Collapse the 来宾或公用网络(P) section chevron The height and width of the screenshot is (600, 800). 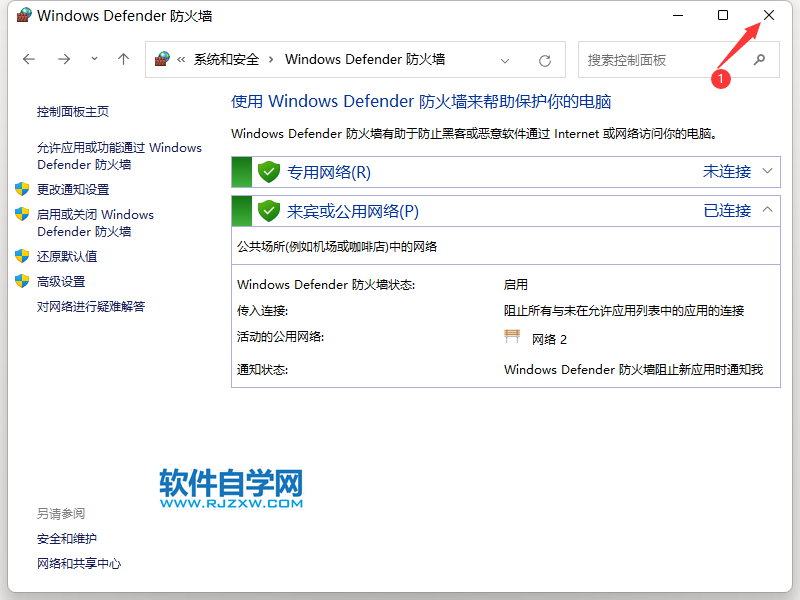[x=767, y=210]
